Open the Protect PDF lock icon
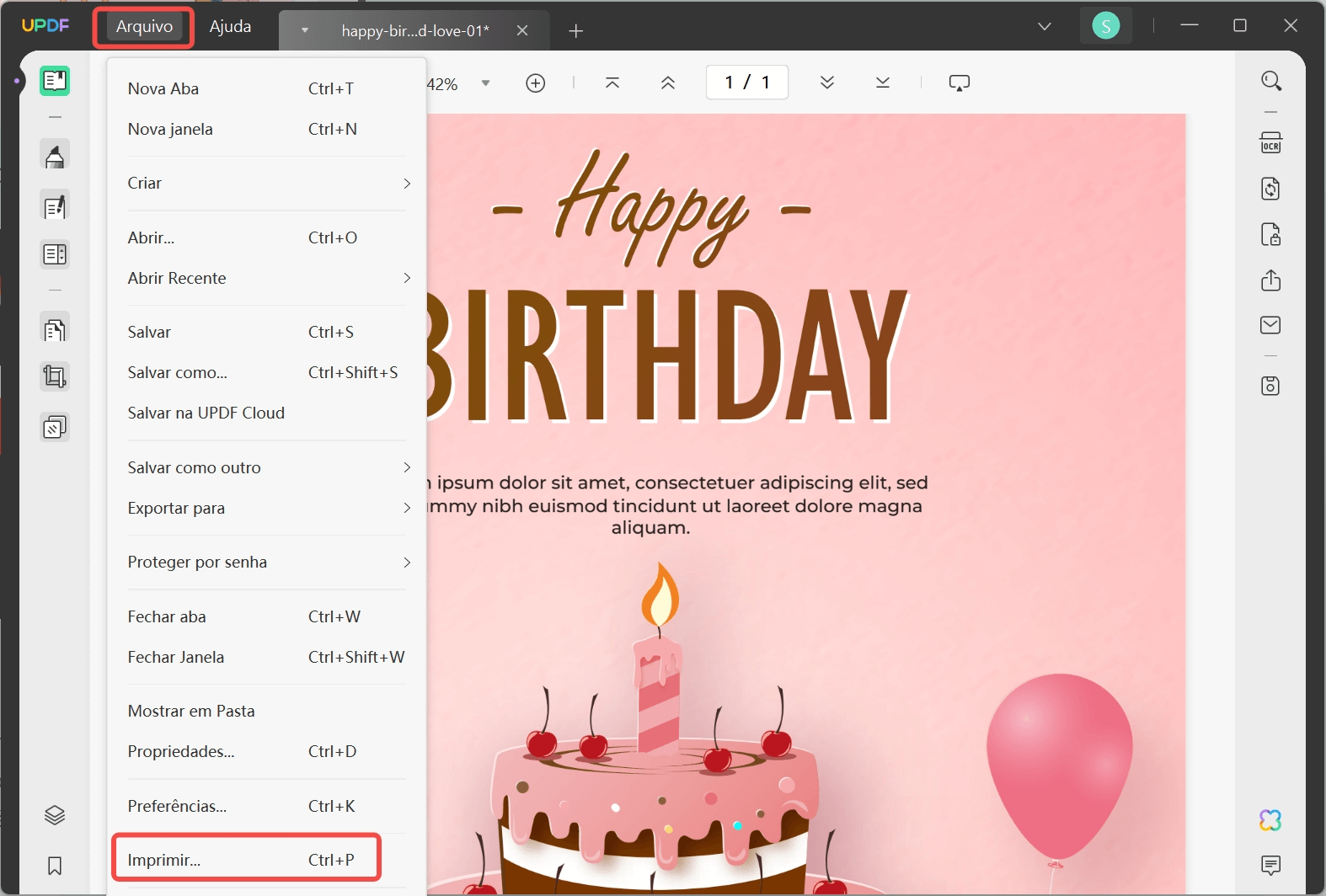The width and height of the screenshot is (1326, 896). 1270,234
